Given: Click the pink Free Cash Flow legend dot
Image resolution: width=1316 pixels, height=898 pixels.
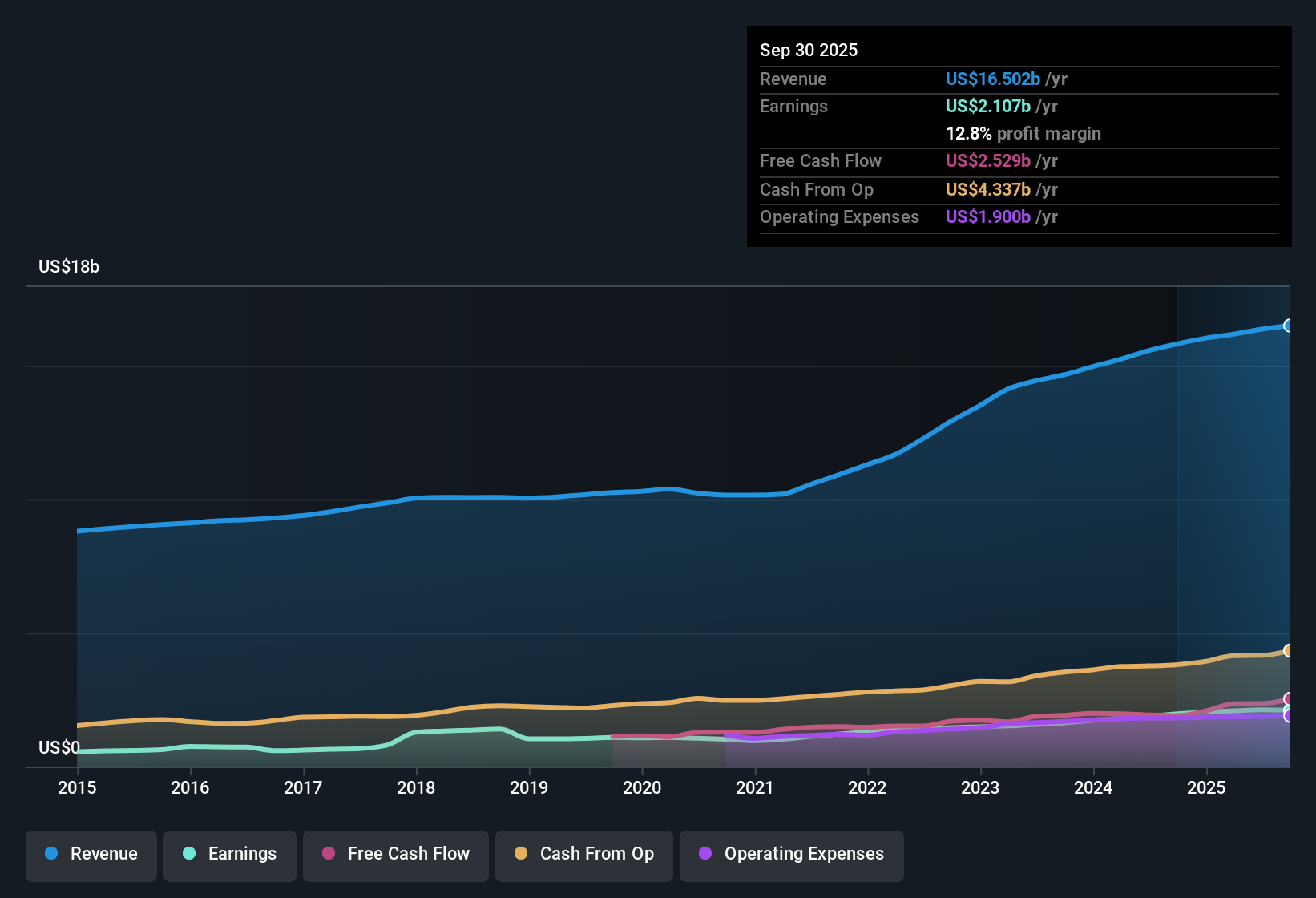Looking at the screenshot, I should 328,855.
